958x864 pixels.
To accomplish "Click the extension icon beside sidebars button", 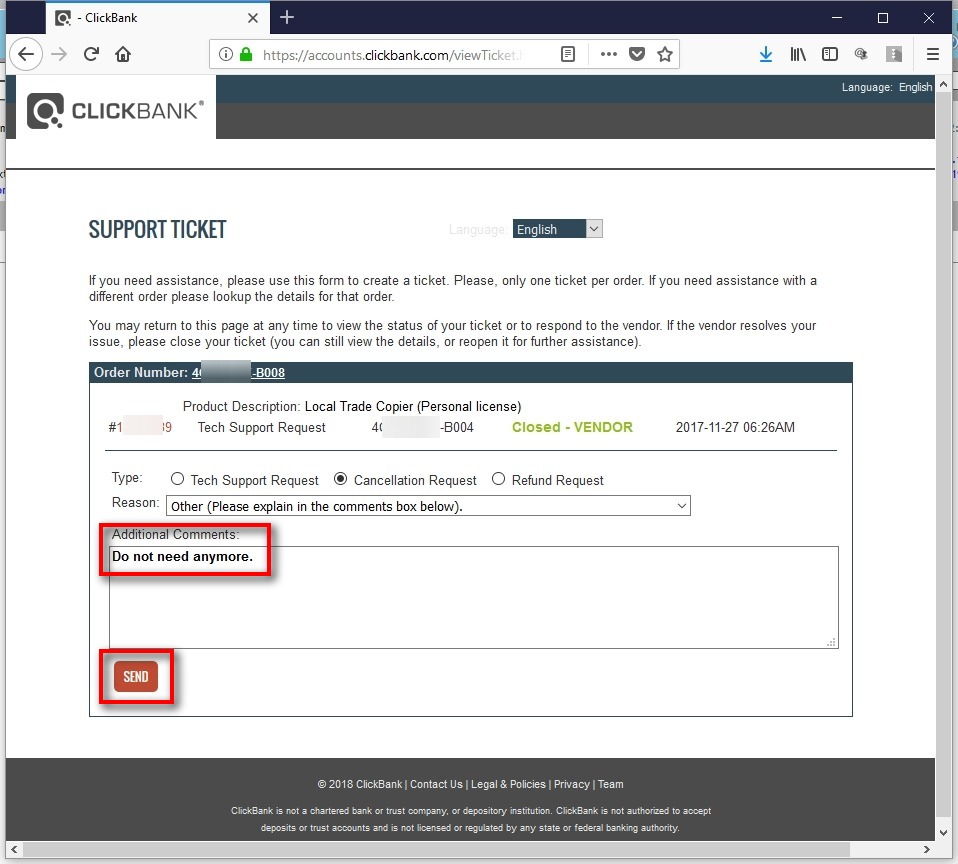I will tap(861, 54).
